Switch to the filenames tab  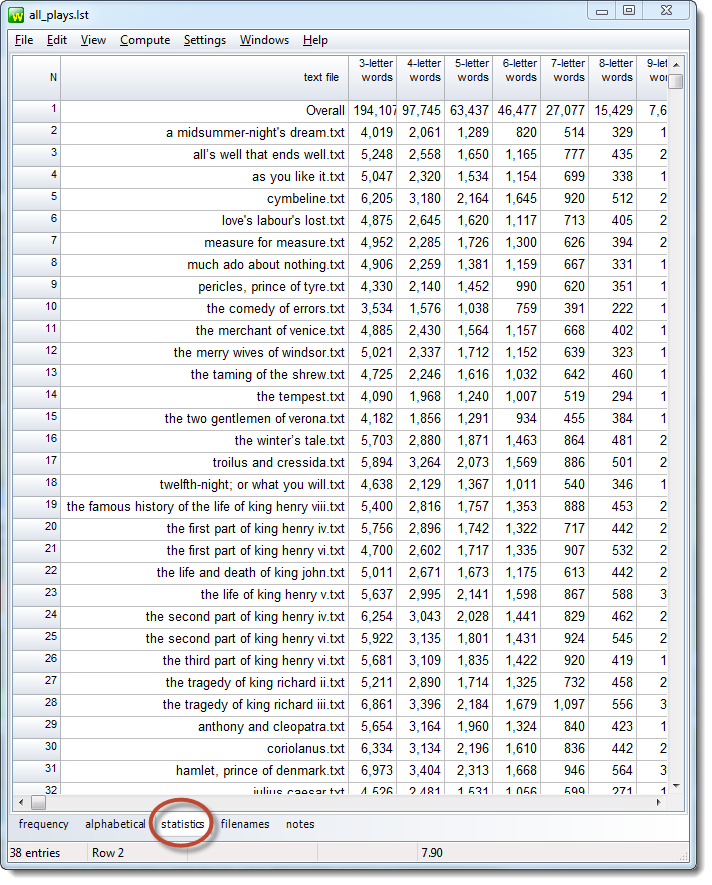[245, 824]
